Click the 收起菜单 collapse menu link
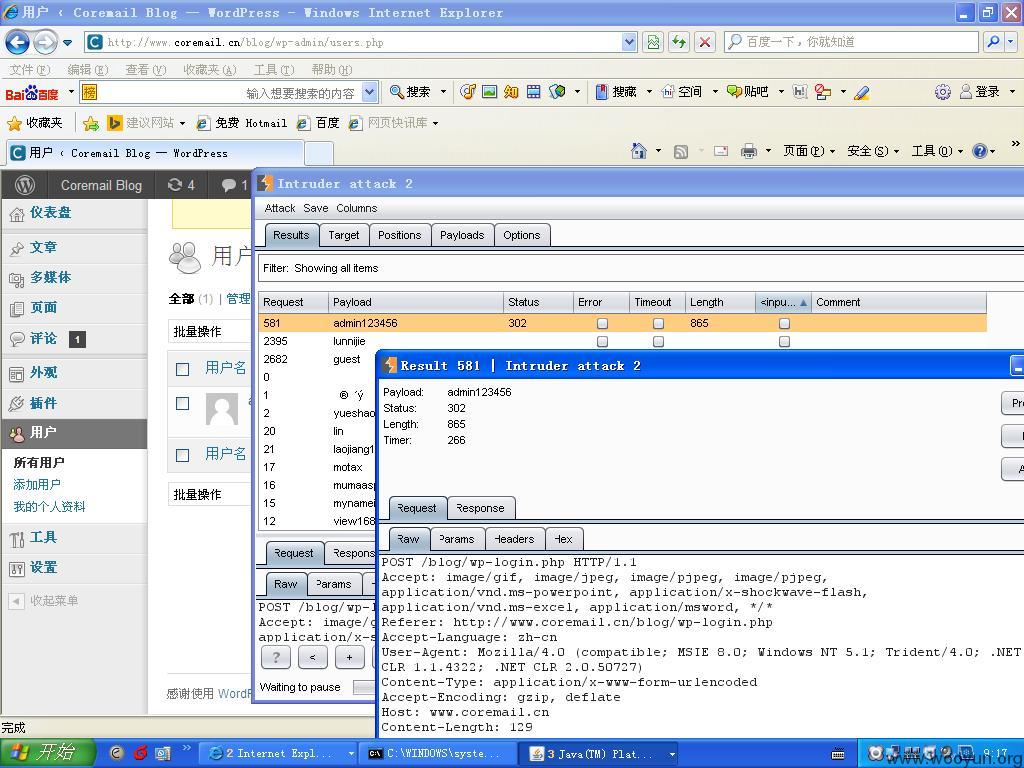 pyautogui.click(x=44, y=601)
